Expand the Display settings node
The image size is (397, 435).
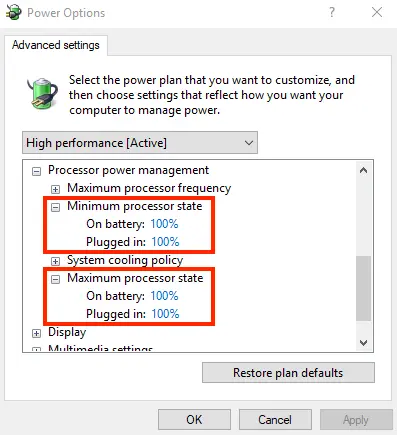pos(36,333)
